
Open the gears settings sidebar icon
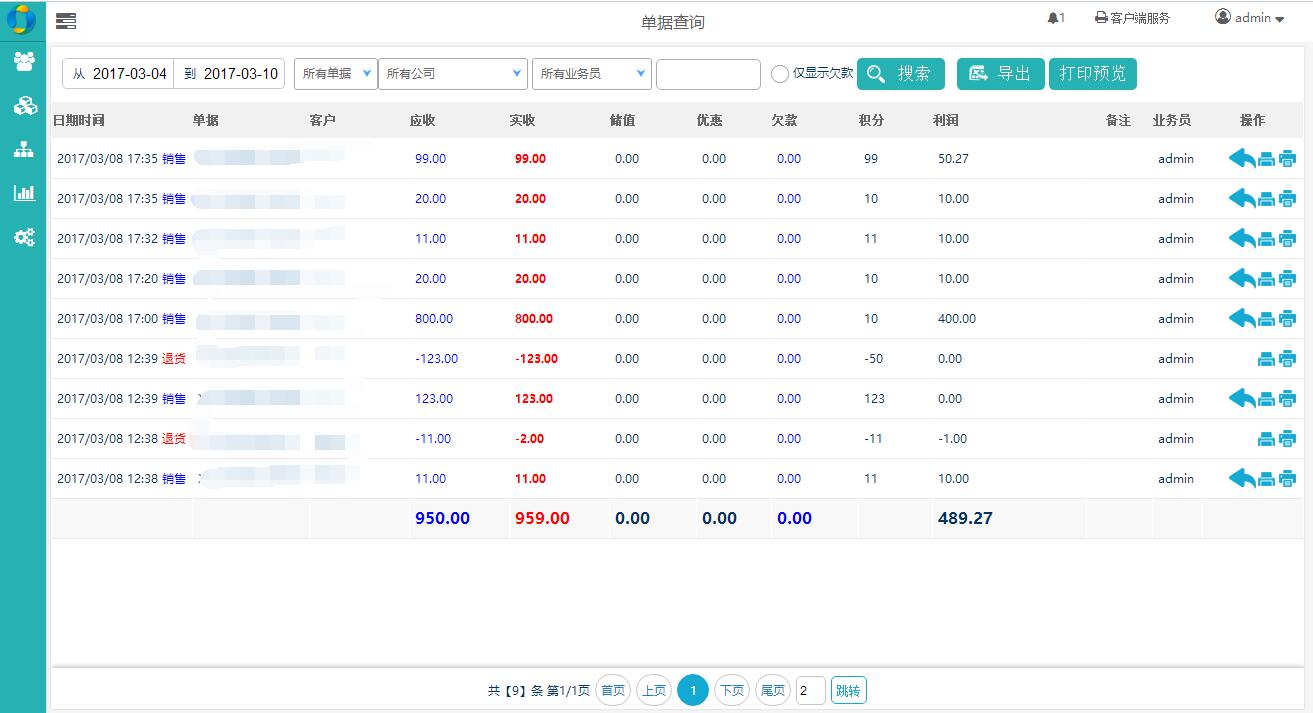pos(24,237)
